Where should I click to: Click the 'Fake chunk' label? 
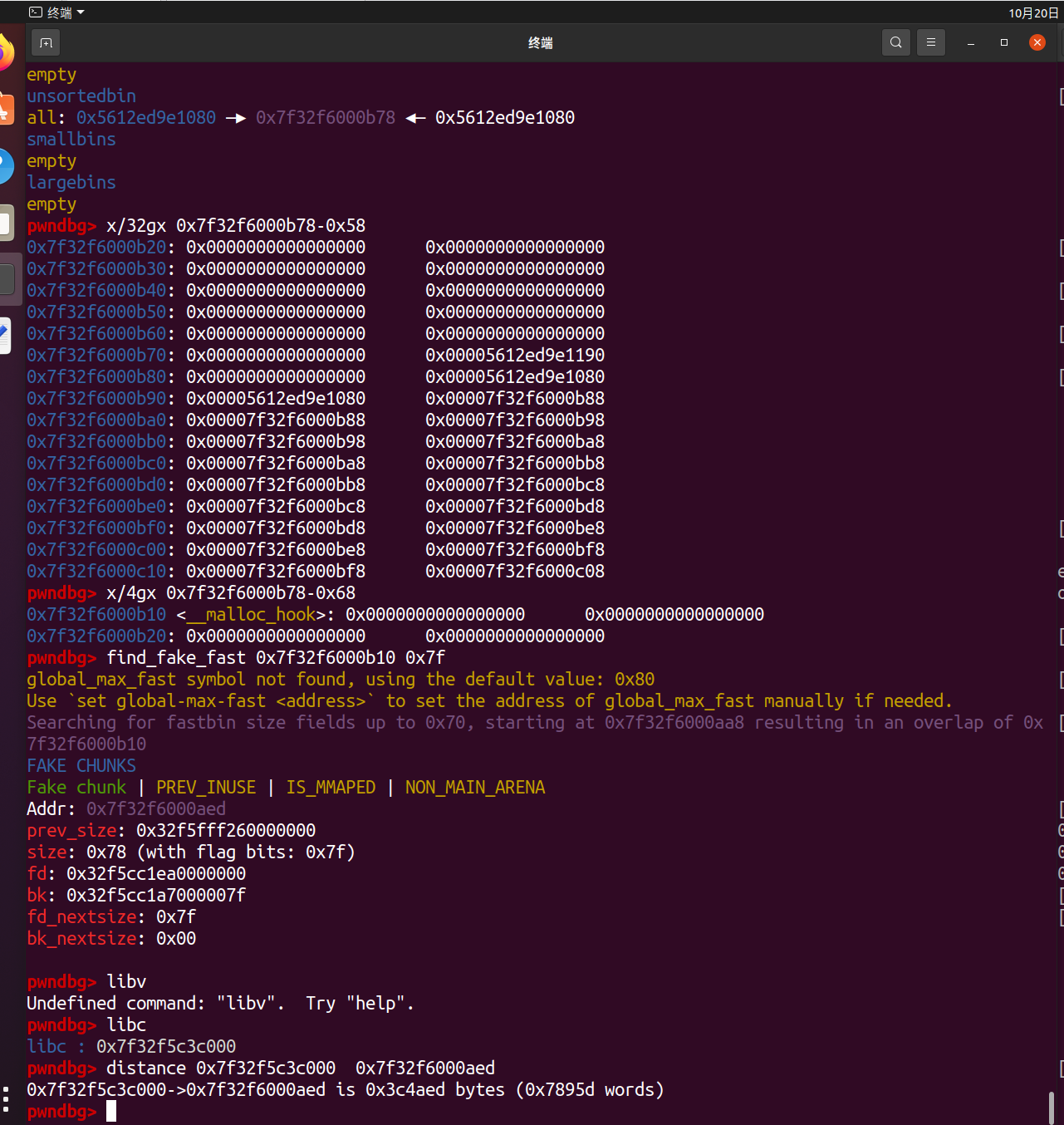tap(76, 787)
